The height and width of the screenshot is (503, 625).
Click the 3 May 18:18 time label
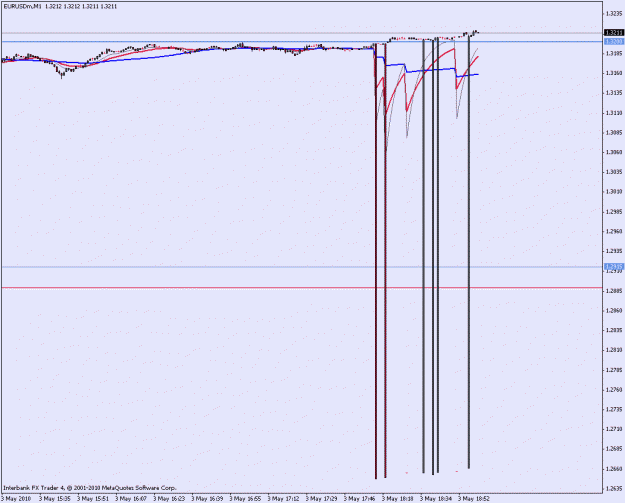point(397,498)
